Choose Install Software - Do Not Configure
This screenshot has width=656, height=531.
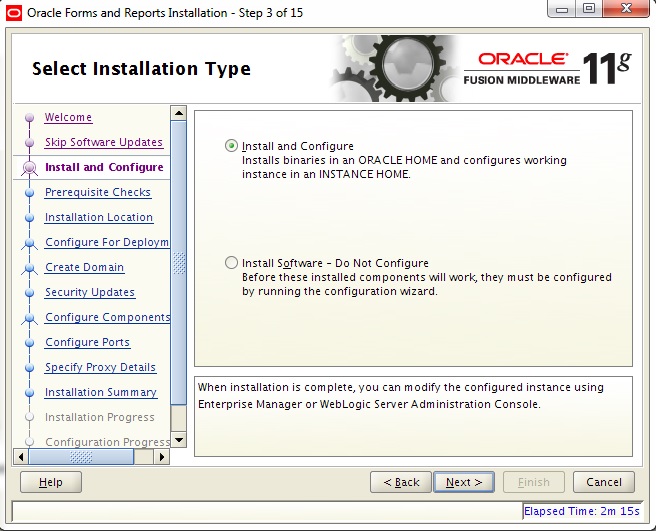coord(232,264)
